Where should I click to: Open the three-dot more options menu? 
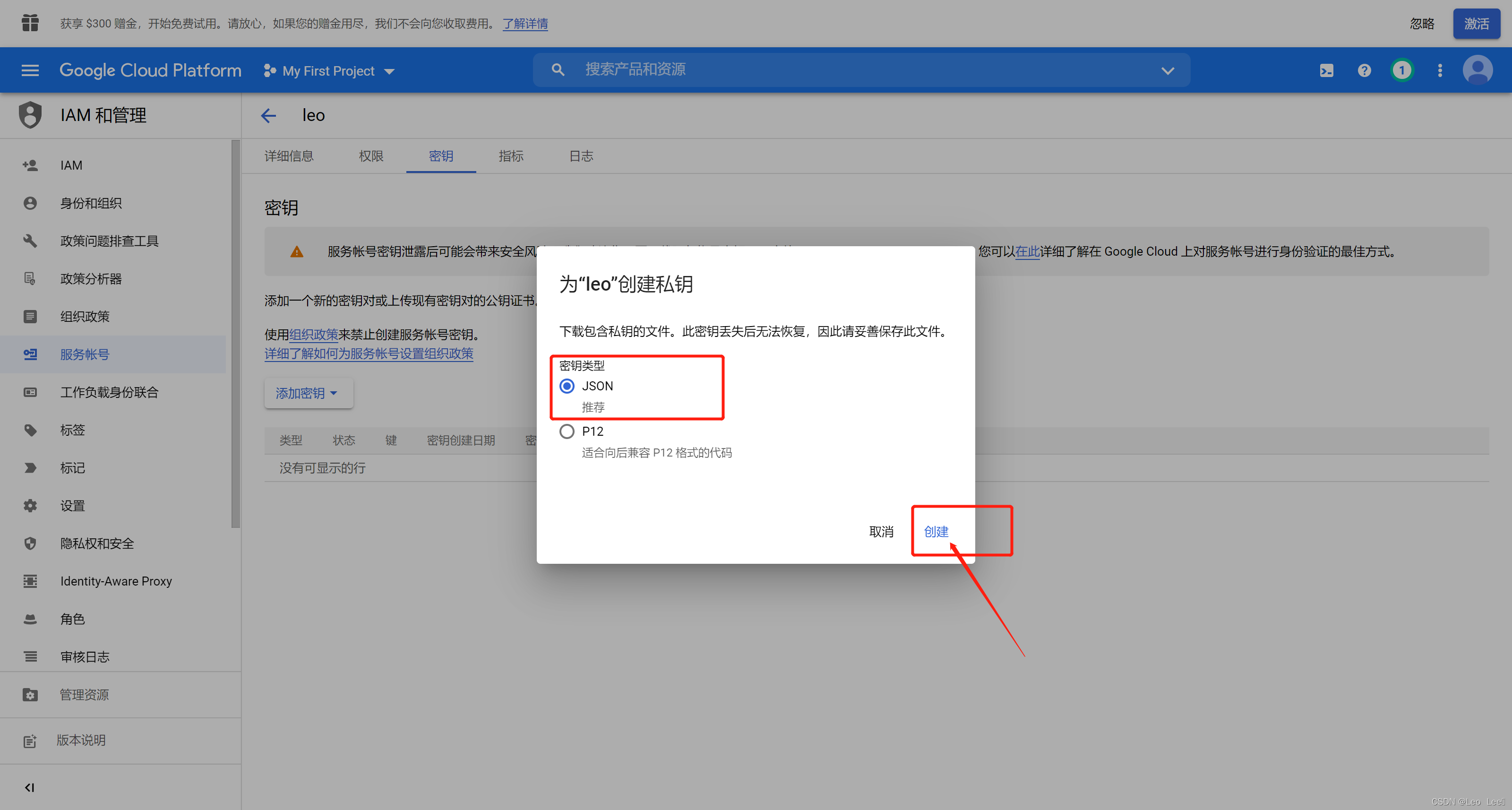(1440, 70)
